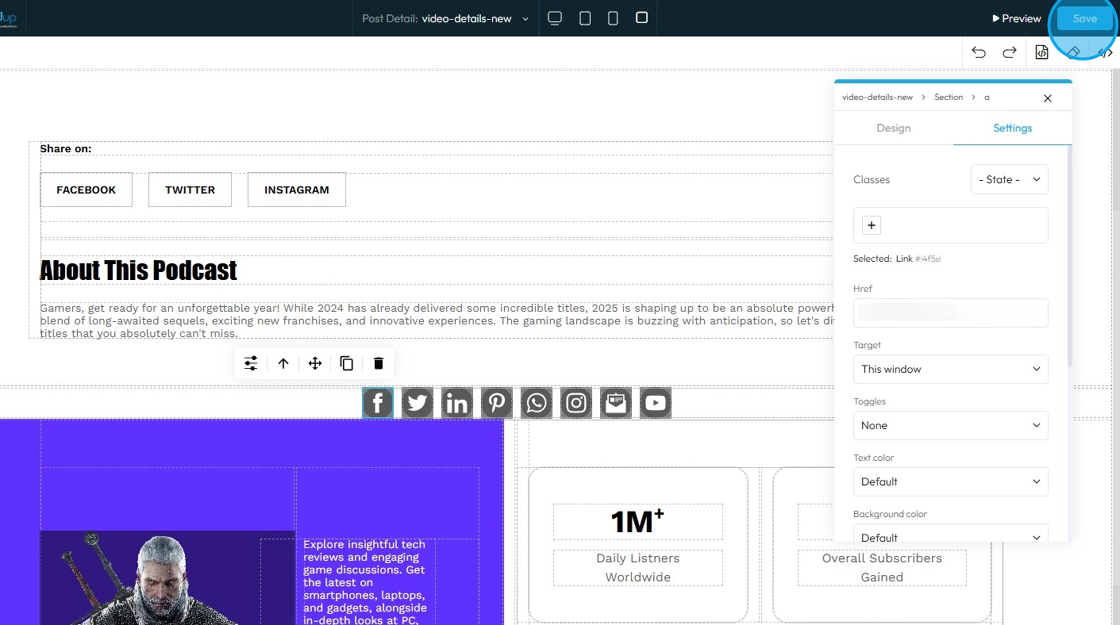Select the Facebook social icon

pos(378,403)
